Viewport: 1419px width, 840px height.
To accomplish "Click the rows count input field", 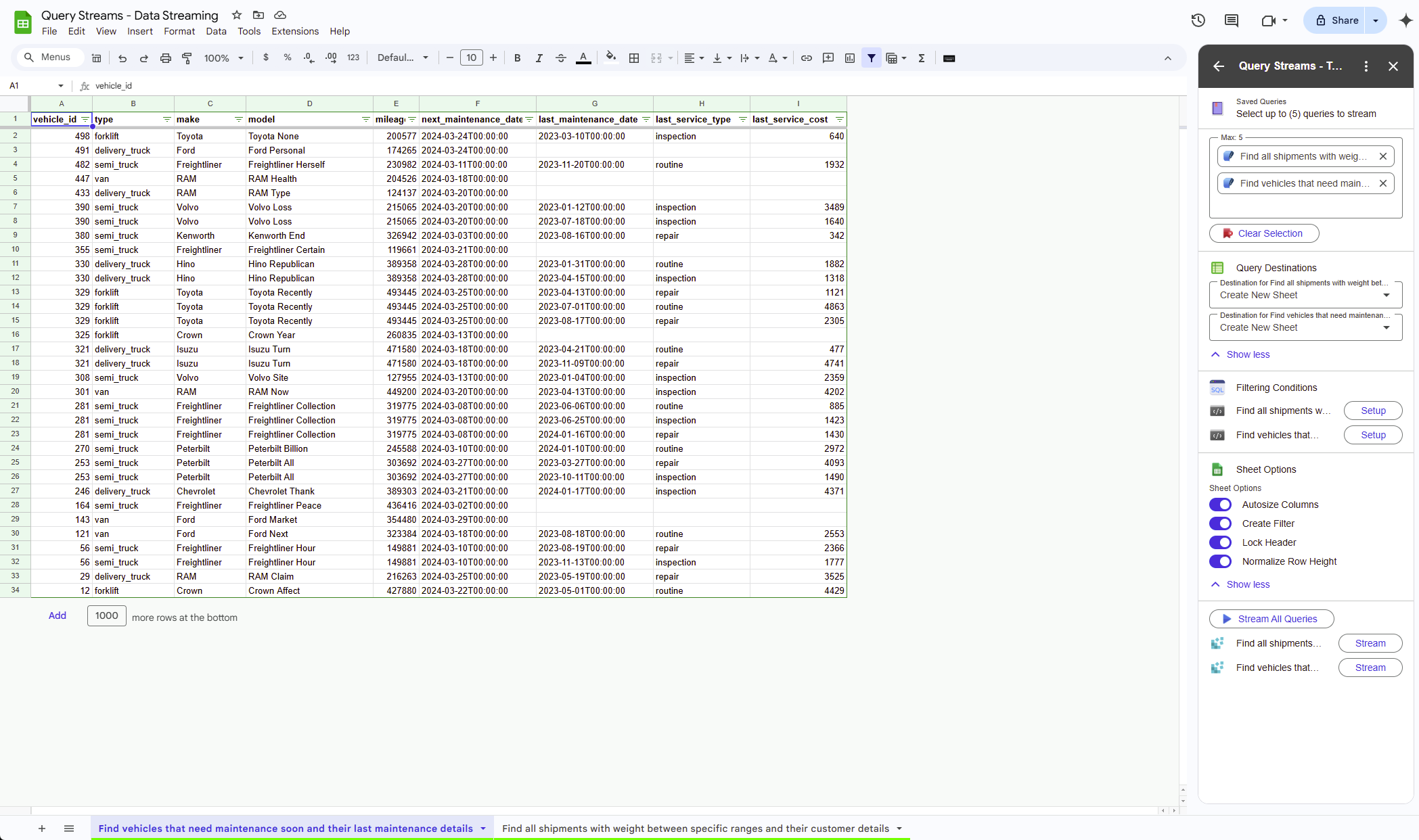I will pos(106,615).
